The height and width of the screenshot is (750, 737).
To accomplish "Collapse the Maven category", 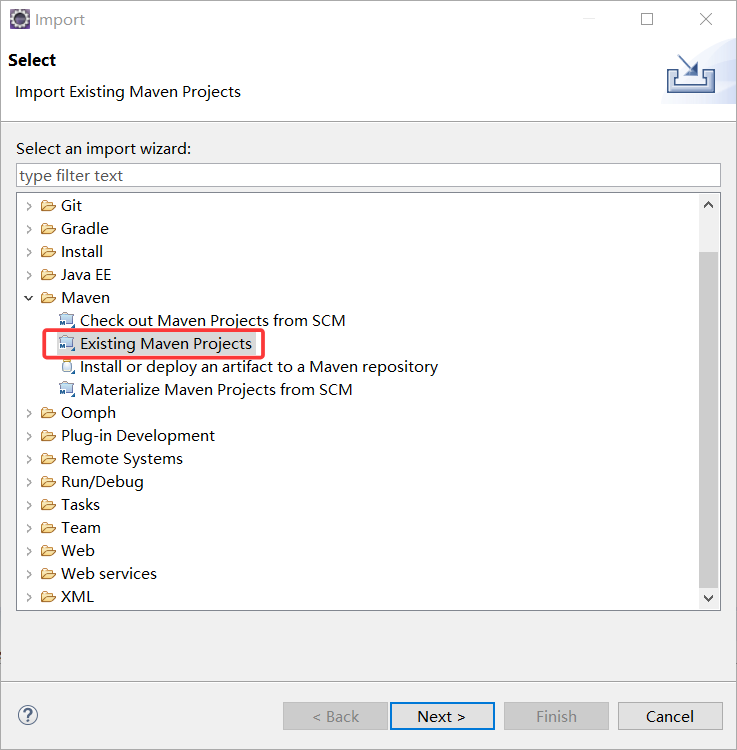I will click(x=29, y=298).
